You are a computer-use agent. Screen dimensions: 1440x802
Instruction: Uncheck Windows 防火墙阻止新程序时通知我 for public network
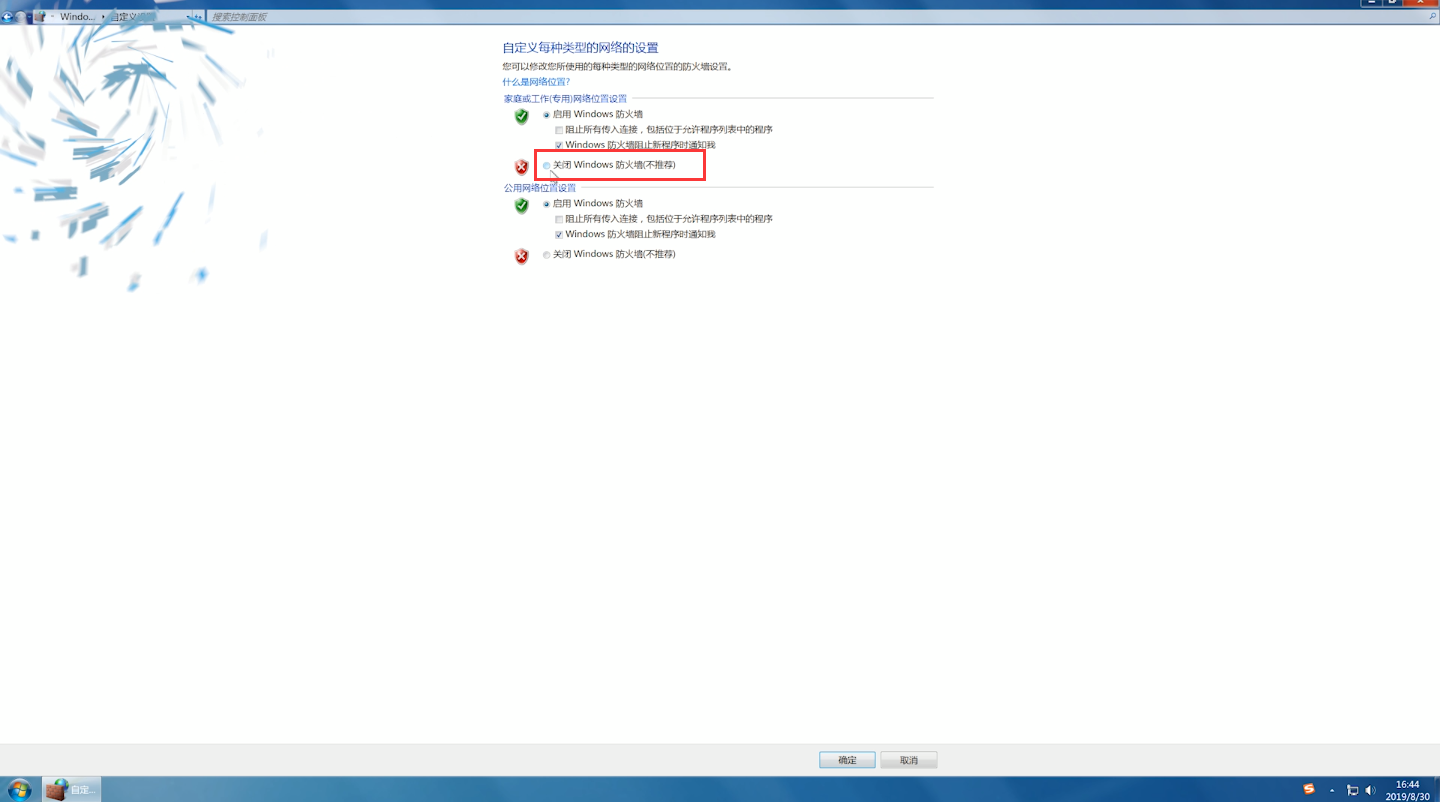coord(559,235)
